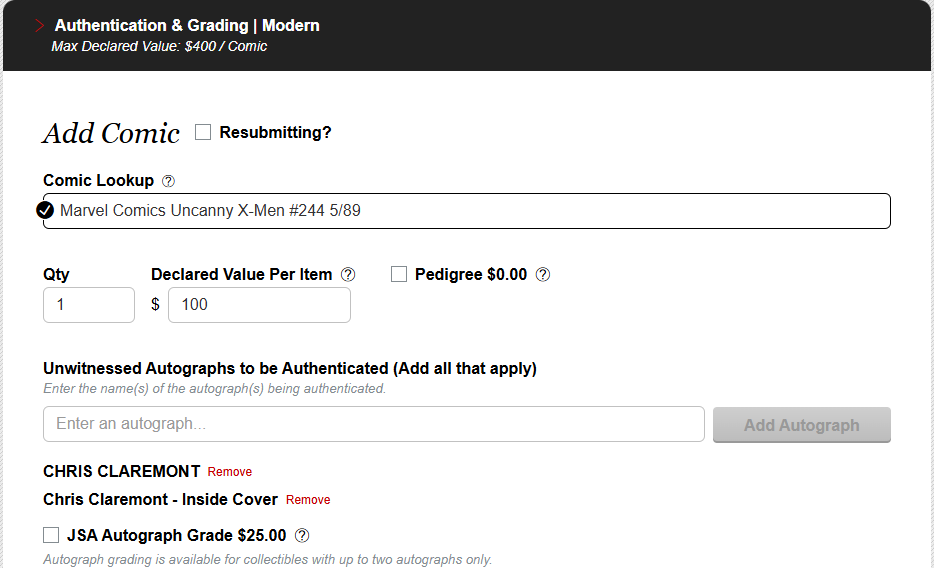The width and height of the screenshot is (934, 568).
Task: Click the black checkmark icon beside Comic Lookup
Action: click(x=45, y=210)
